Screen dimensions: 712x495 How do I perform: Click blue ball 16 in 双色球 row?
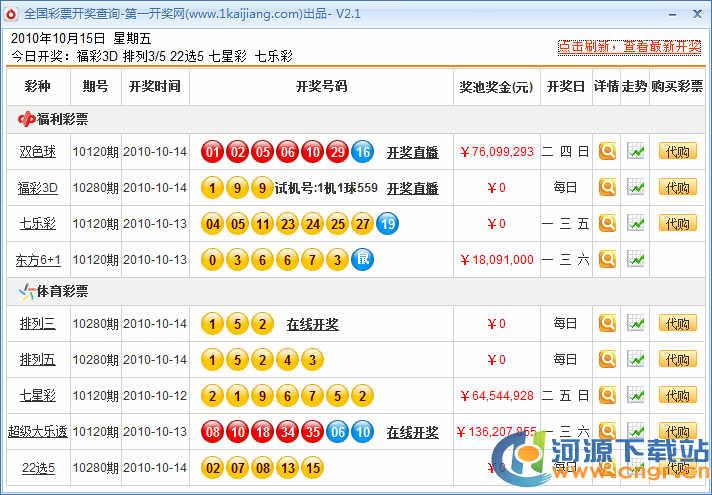[362, 152]
